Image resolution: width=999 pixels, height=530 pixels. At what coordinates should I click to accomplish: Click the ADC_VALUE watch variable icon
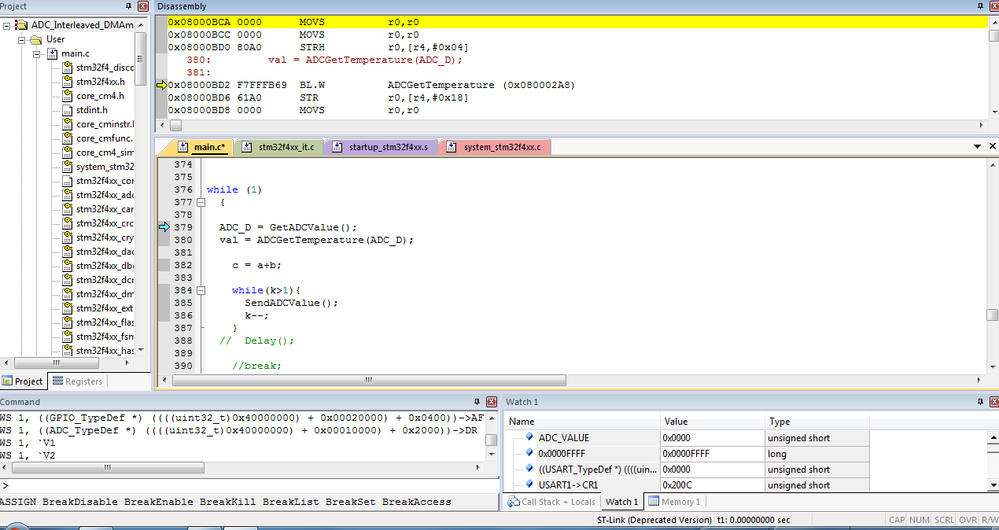click(x=528, y=438)
